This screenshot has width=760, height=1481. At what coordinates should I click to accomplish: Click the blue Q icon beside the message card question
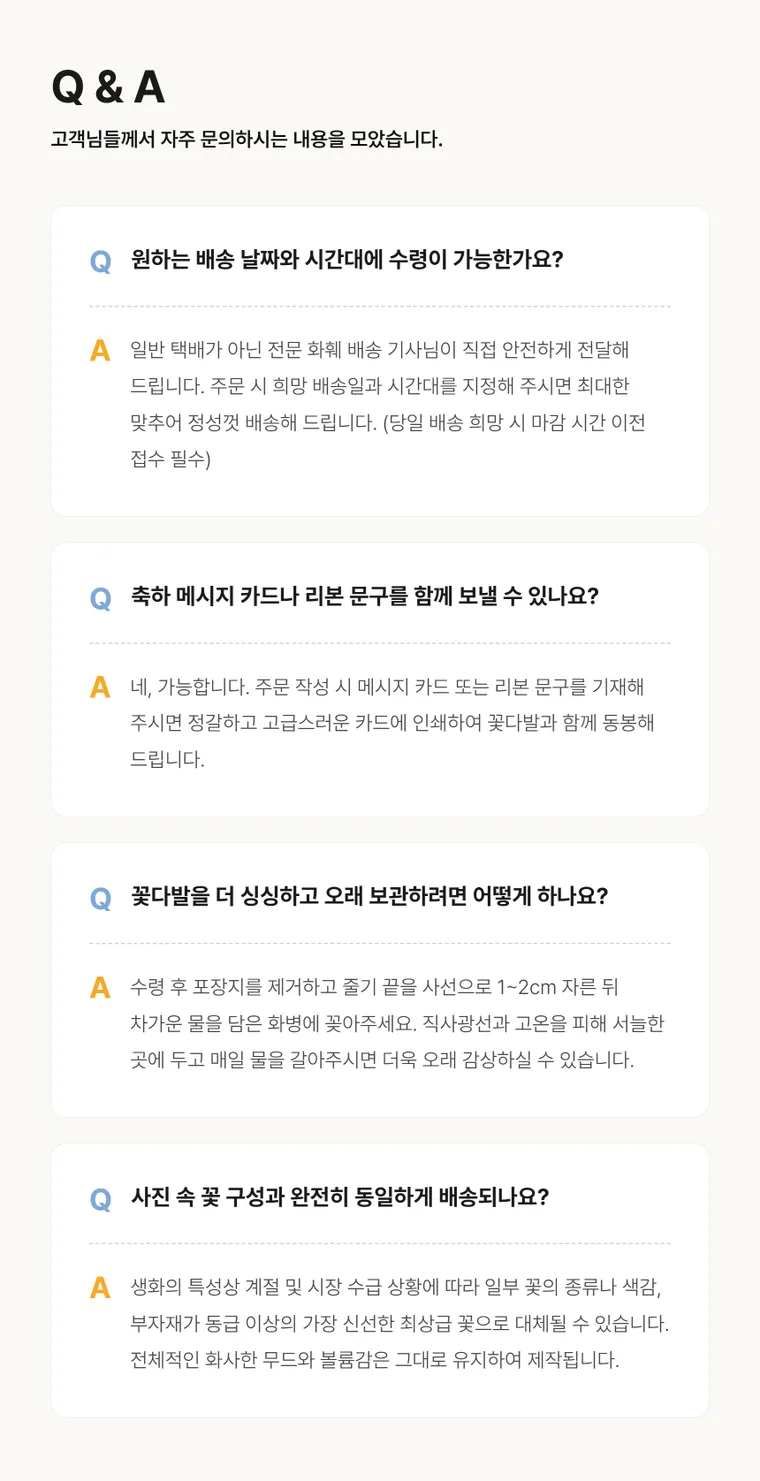101,598
